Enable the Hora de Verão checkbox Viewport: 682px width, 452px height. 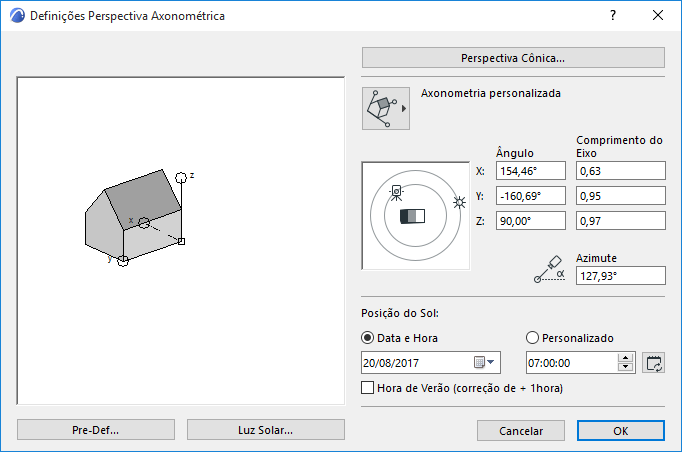coord(367,387)
